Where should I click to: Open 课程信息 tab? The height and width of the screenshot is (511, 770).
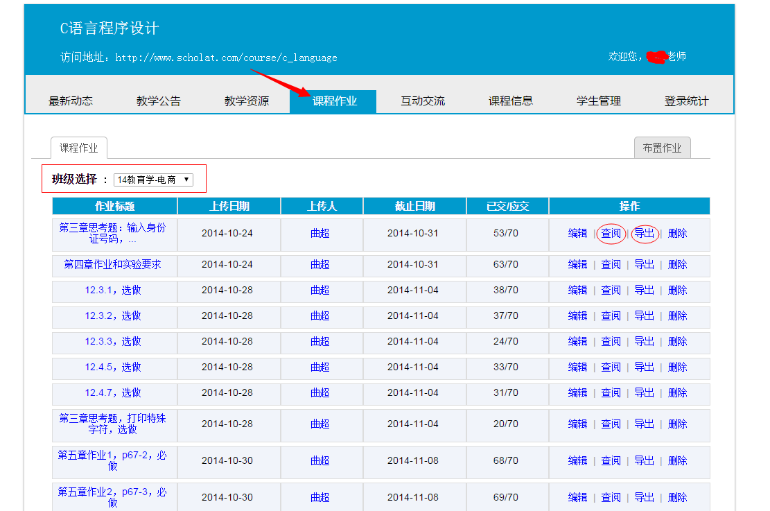click(x=510, y=101)
